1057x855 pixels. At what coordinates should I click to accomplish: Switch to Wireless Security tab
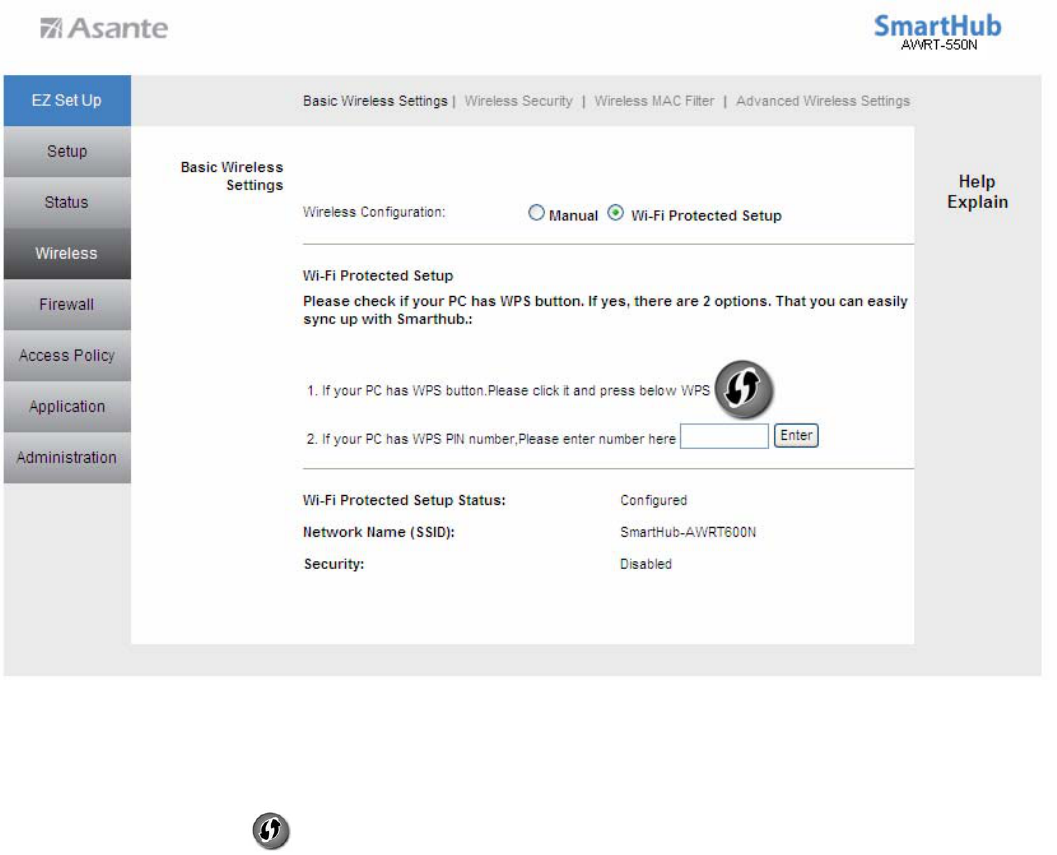coord(518,101)
